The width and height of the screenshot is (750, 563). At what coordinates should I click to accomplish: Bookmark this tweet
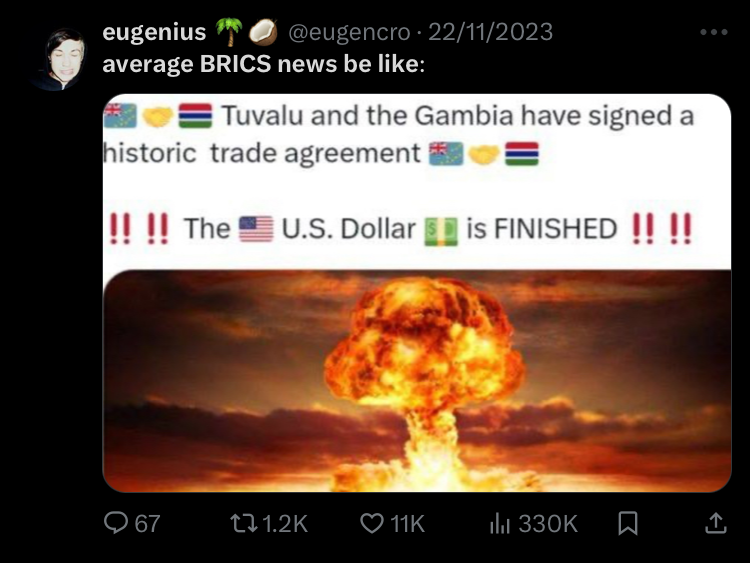(628, 523)
